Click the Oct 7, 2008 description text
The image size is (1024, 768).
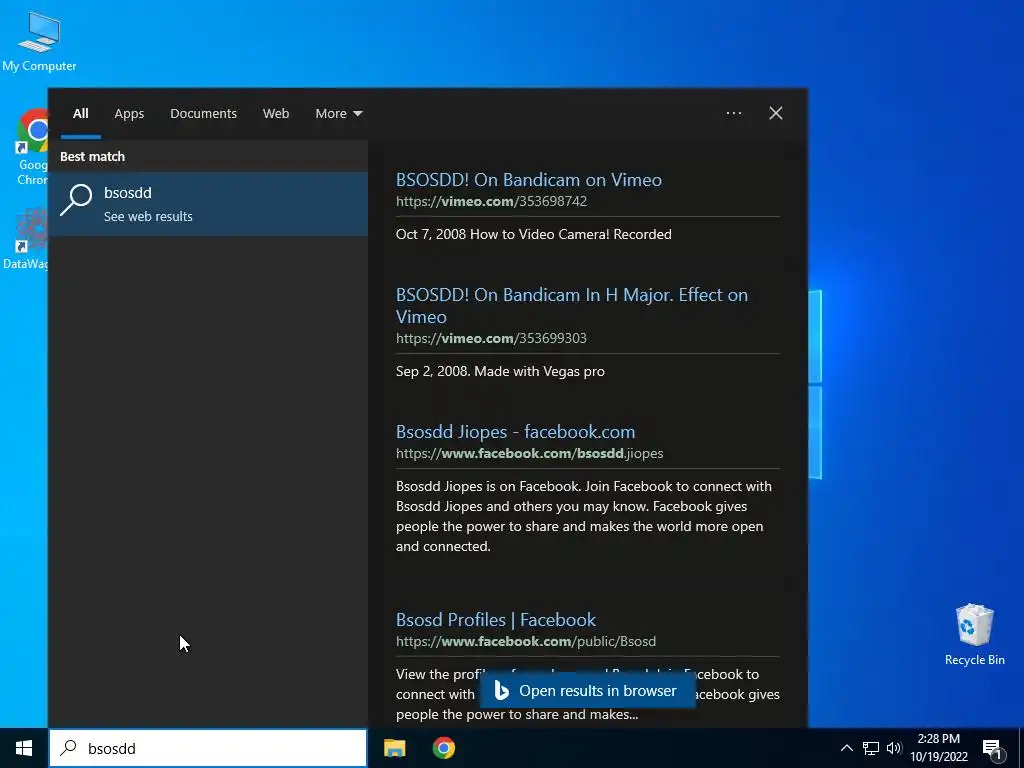[x=534, y=234]
